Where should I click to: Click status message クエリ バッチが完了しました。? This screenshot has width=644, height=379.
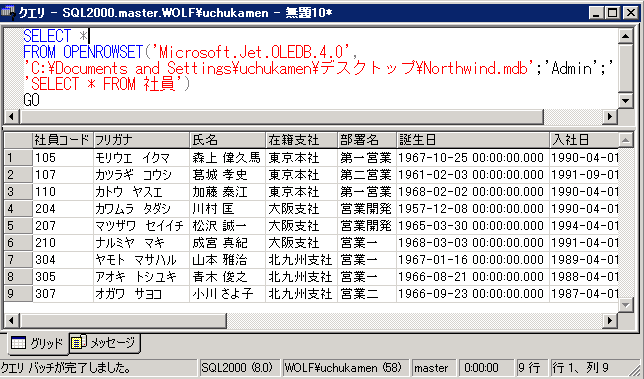click(66, 368)
